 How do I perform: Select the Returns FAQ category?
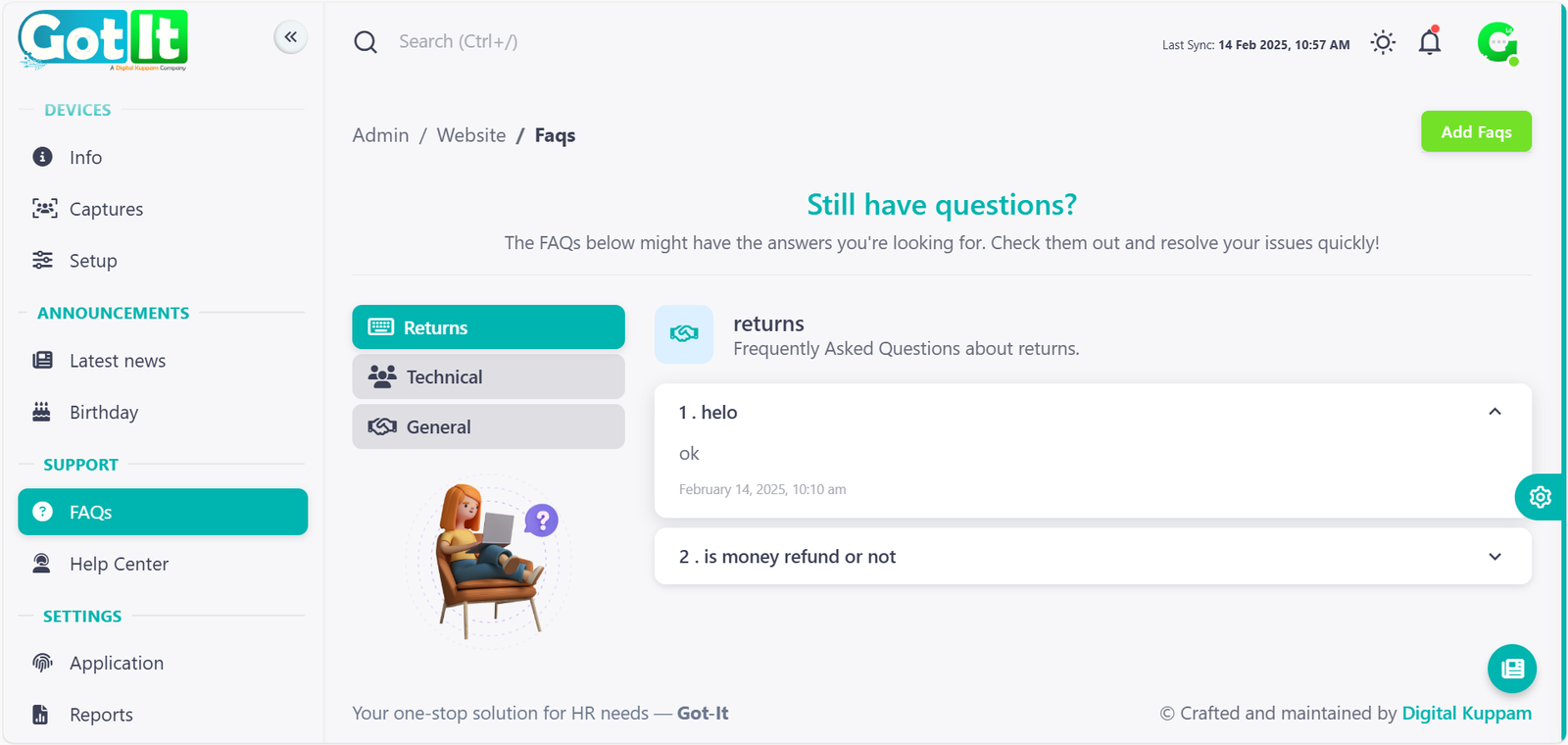(x=488, y=327)
